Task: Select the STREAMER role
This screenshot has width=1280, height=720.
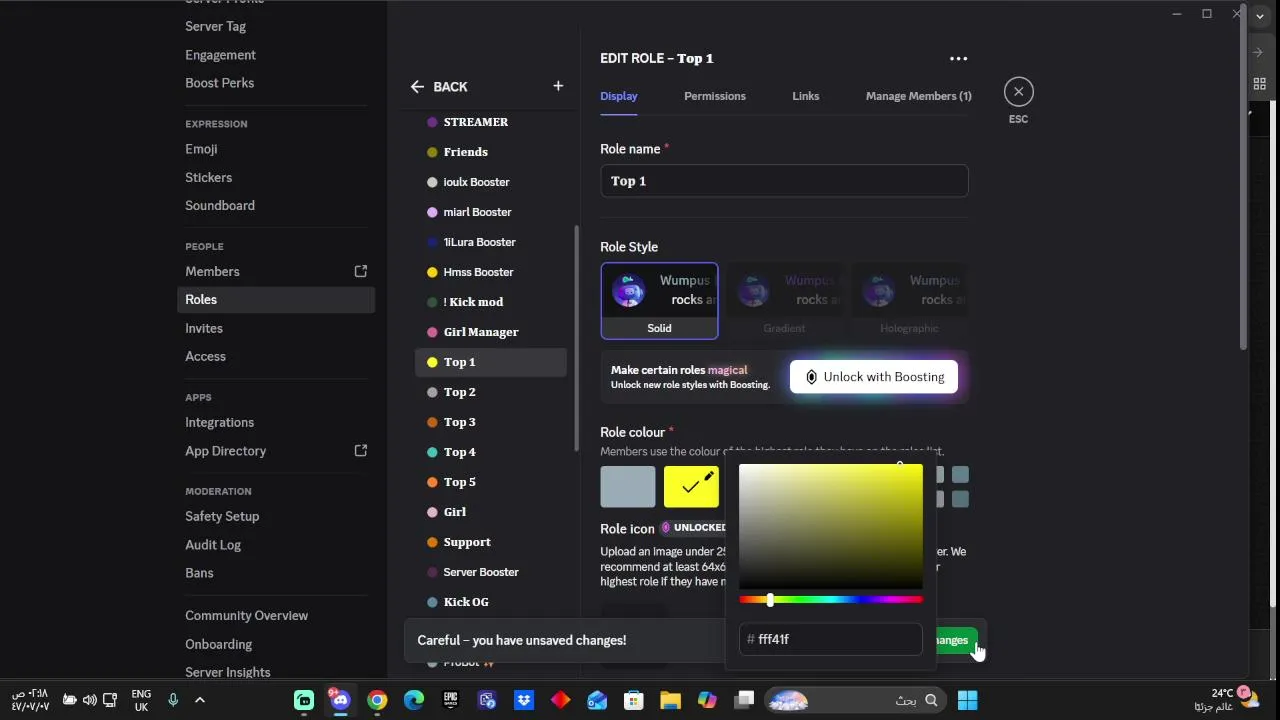Action: (x=490, y=122)
